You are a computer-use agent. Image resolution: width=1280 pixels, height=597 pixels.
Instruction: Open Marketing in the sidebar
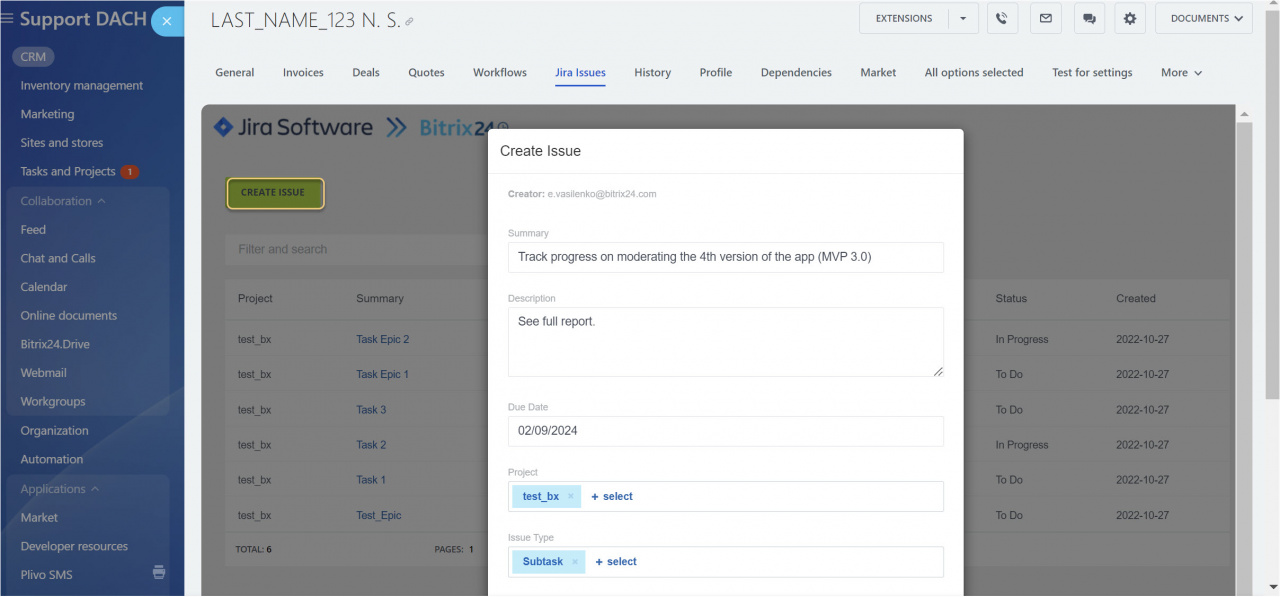[x=48, y=115]
